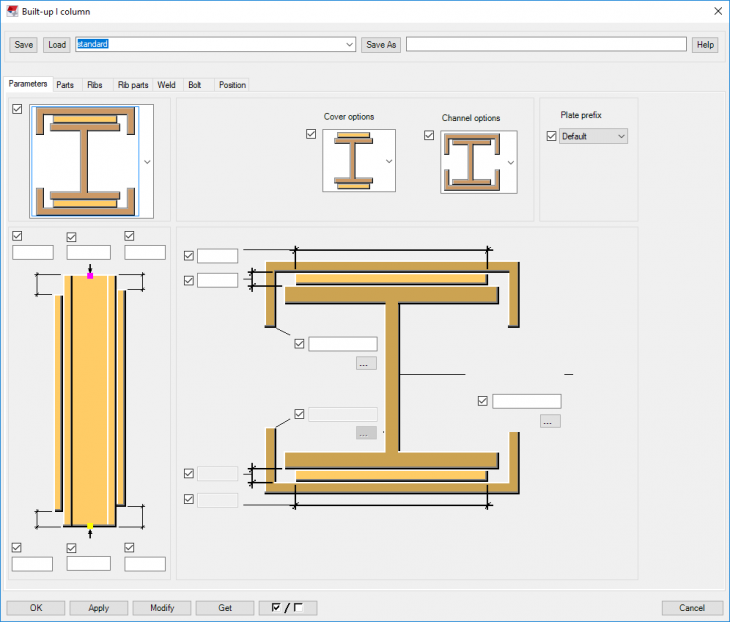Toggle top-right offset checkbox above the column elevation

point(129,236)
